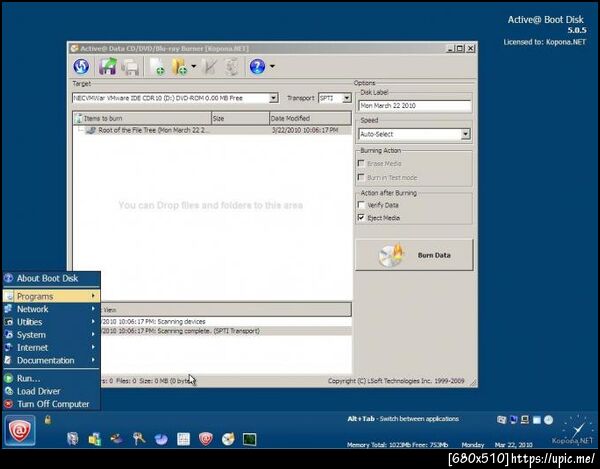The height and width of the screenshot is (469, 600).
Task: Click the Date Modified column header
Action: pos(310,118)
